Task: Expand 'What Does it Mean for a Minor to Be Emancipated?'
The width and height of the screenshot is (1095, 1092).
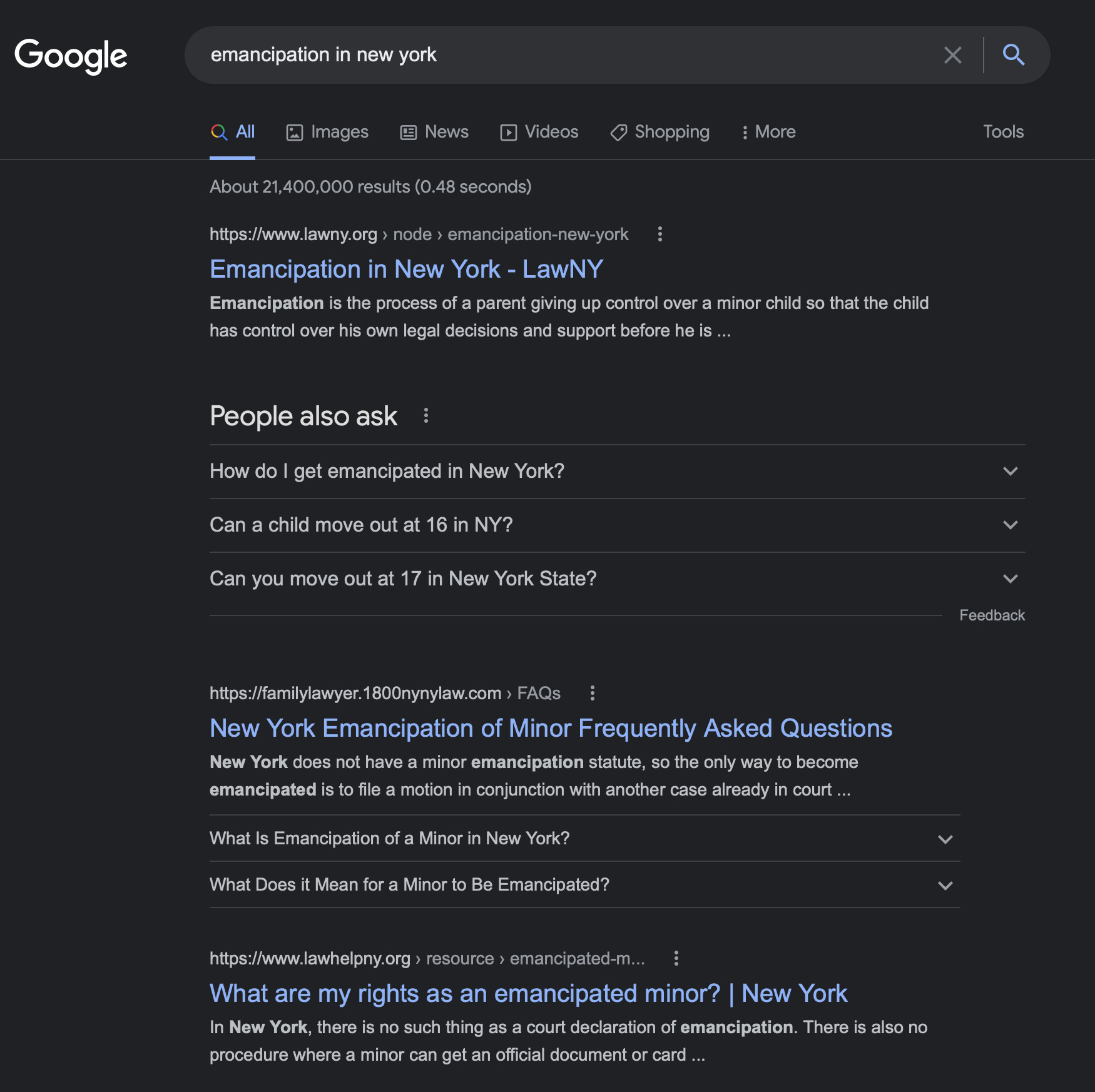Action: coord(945,885)
